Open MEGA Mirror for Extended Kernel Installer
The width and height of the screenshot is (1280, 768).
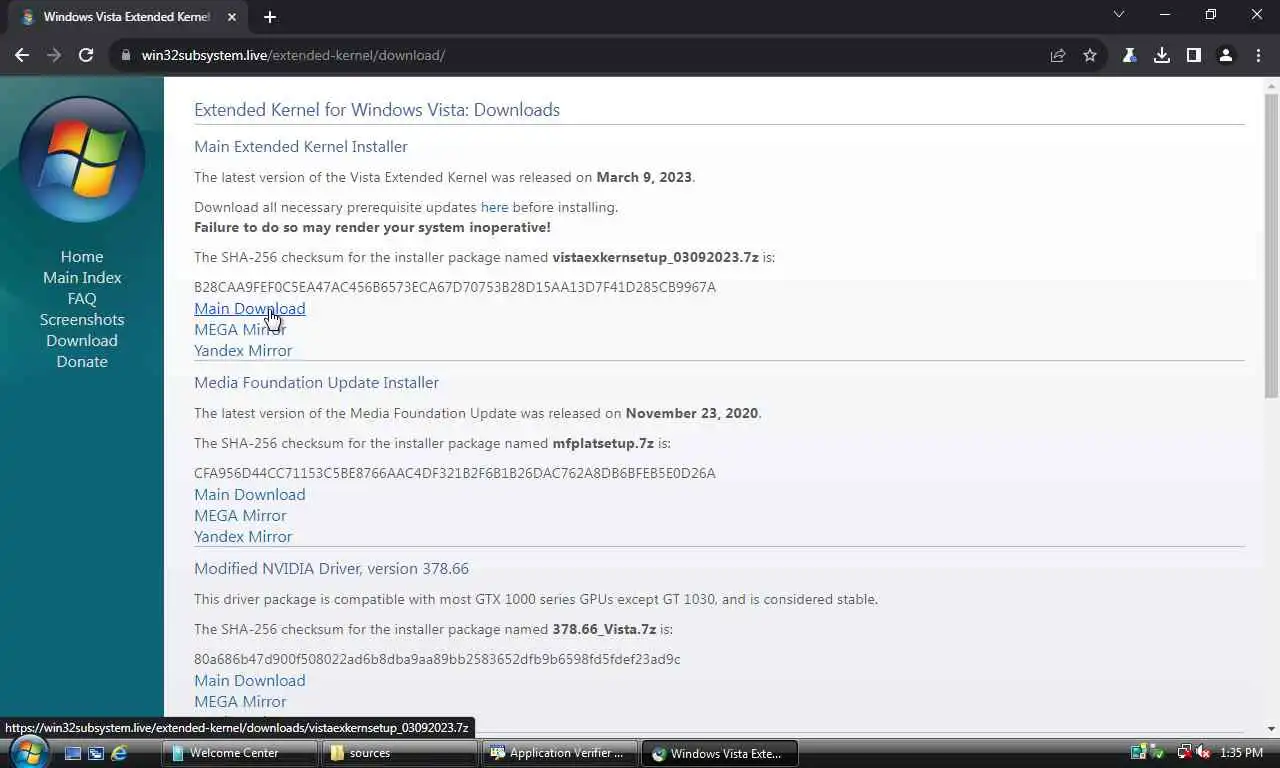tap(240, 330)
